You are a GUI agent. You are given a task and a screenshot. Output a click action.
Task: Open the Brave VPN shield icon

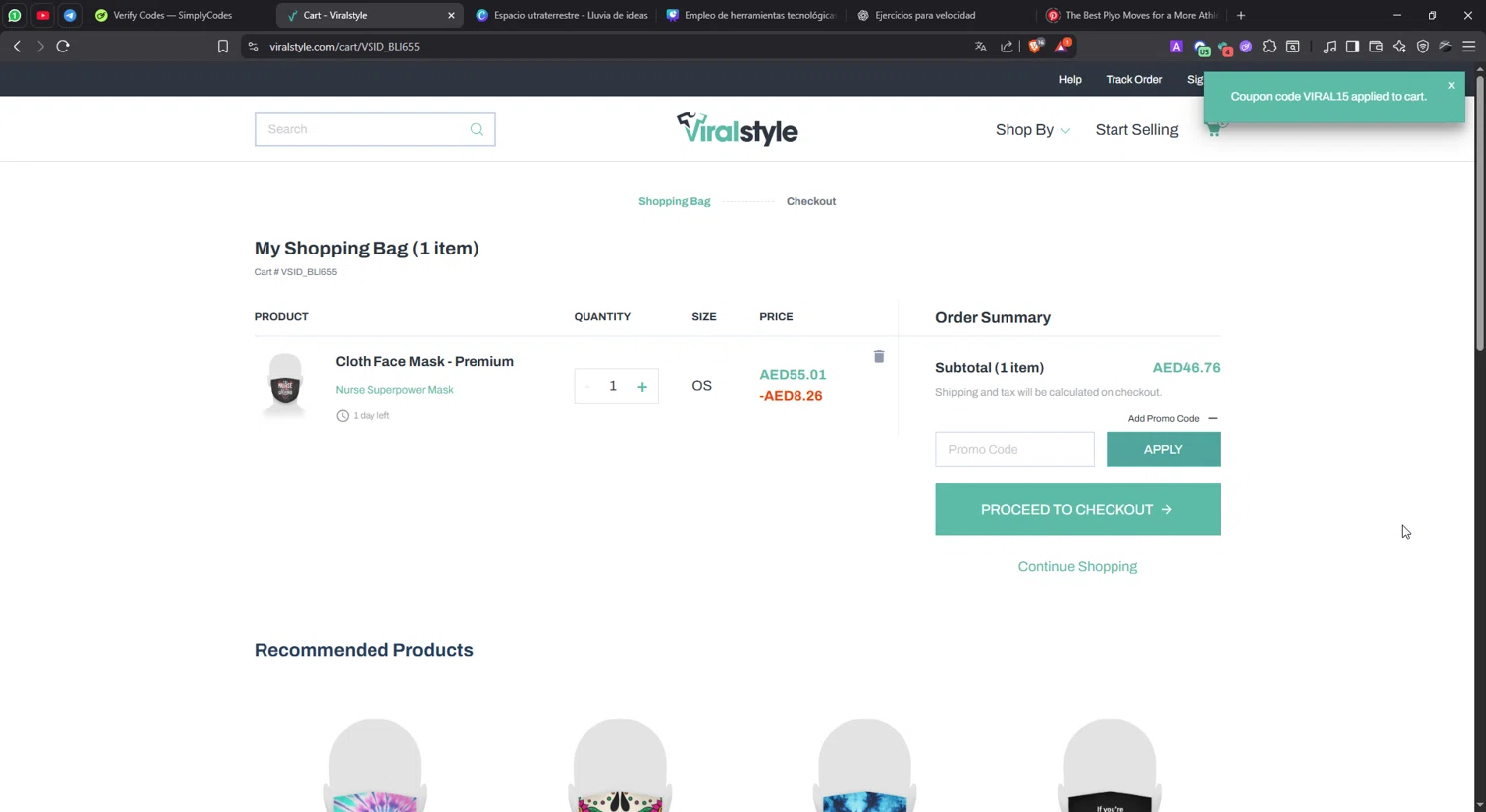click(x=1423, y=47)
